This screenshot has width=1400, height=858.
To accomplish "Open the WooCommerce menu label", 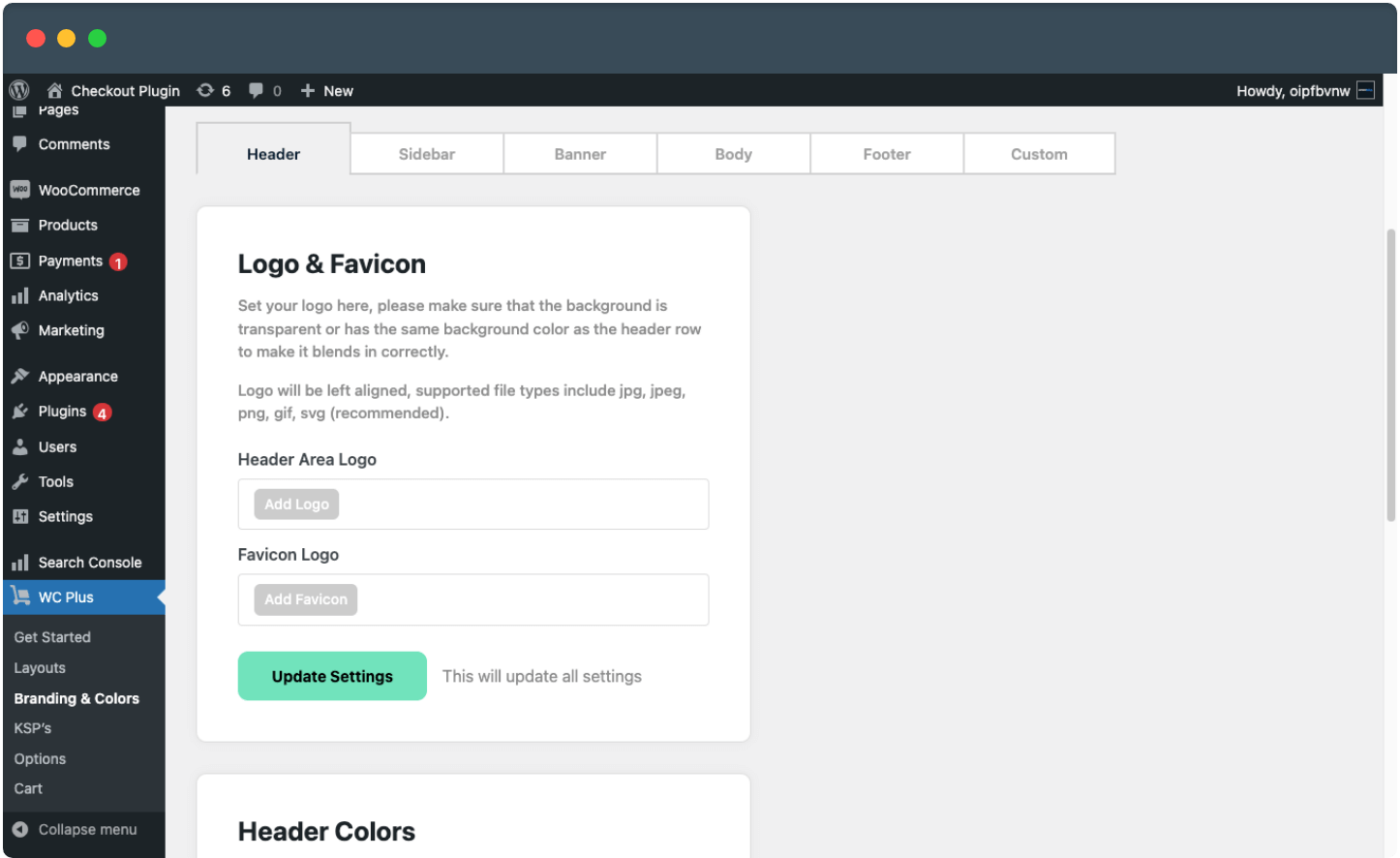I will point(89,190).
